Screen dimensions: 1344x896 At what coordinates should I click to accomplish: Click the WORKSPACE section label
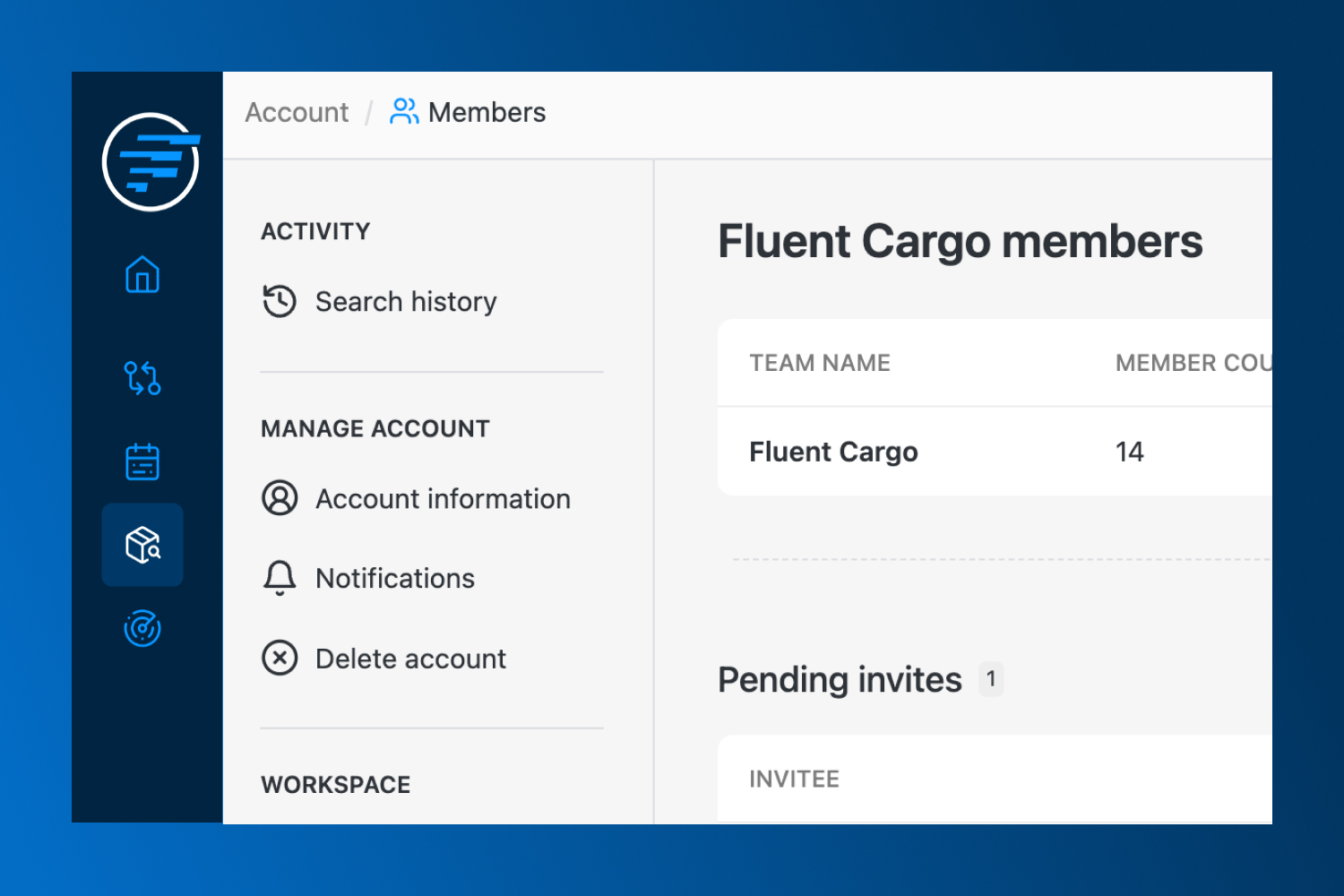(336, 785)
